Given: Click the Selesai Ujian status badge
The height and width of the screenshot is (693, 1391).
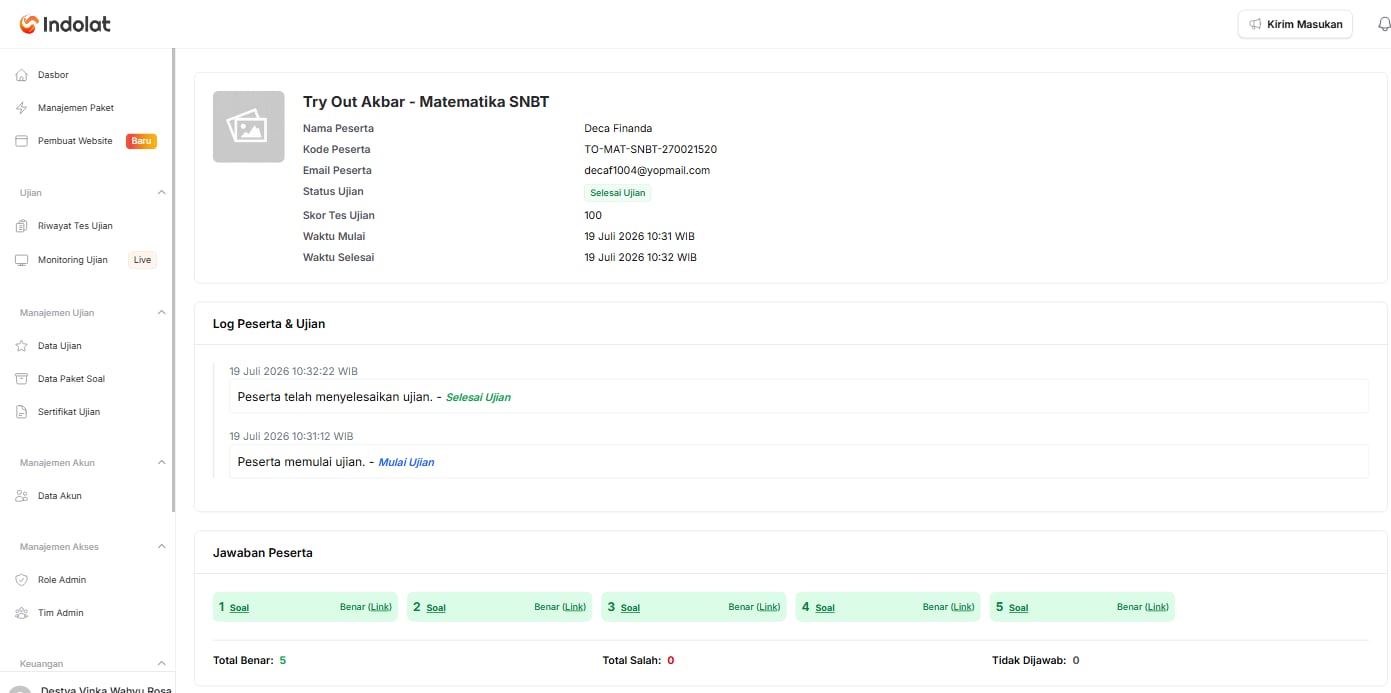Looking at the screenshot, I should pyautogui.click(x=617, y=193).
